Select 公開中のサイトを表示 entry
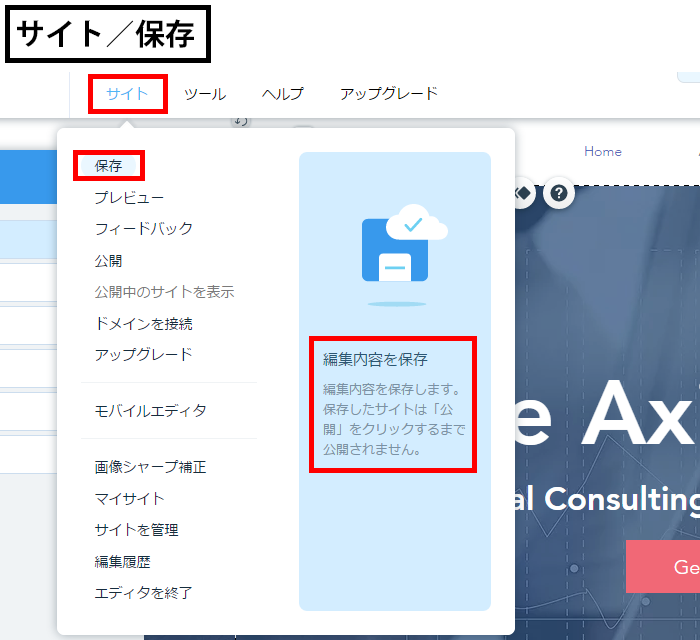 pos(164,292)
